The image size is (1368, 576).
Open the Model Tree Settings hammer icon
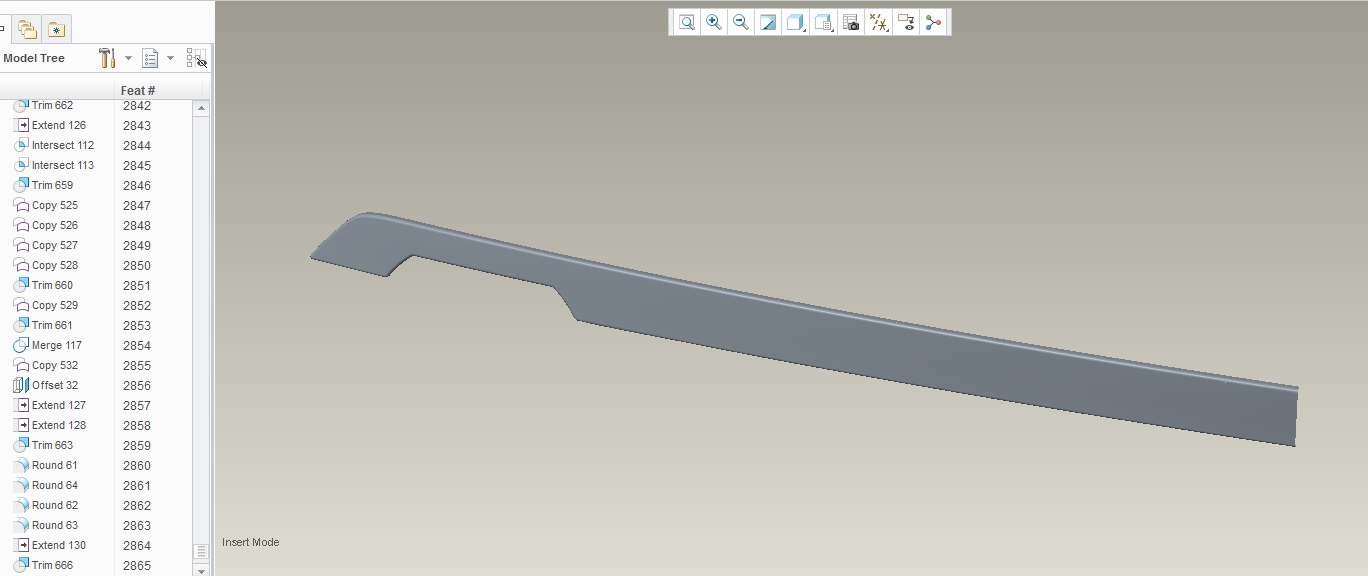point(108,58)
